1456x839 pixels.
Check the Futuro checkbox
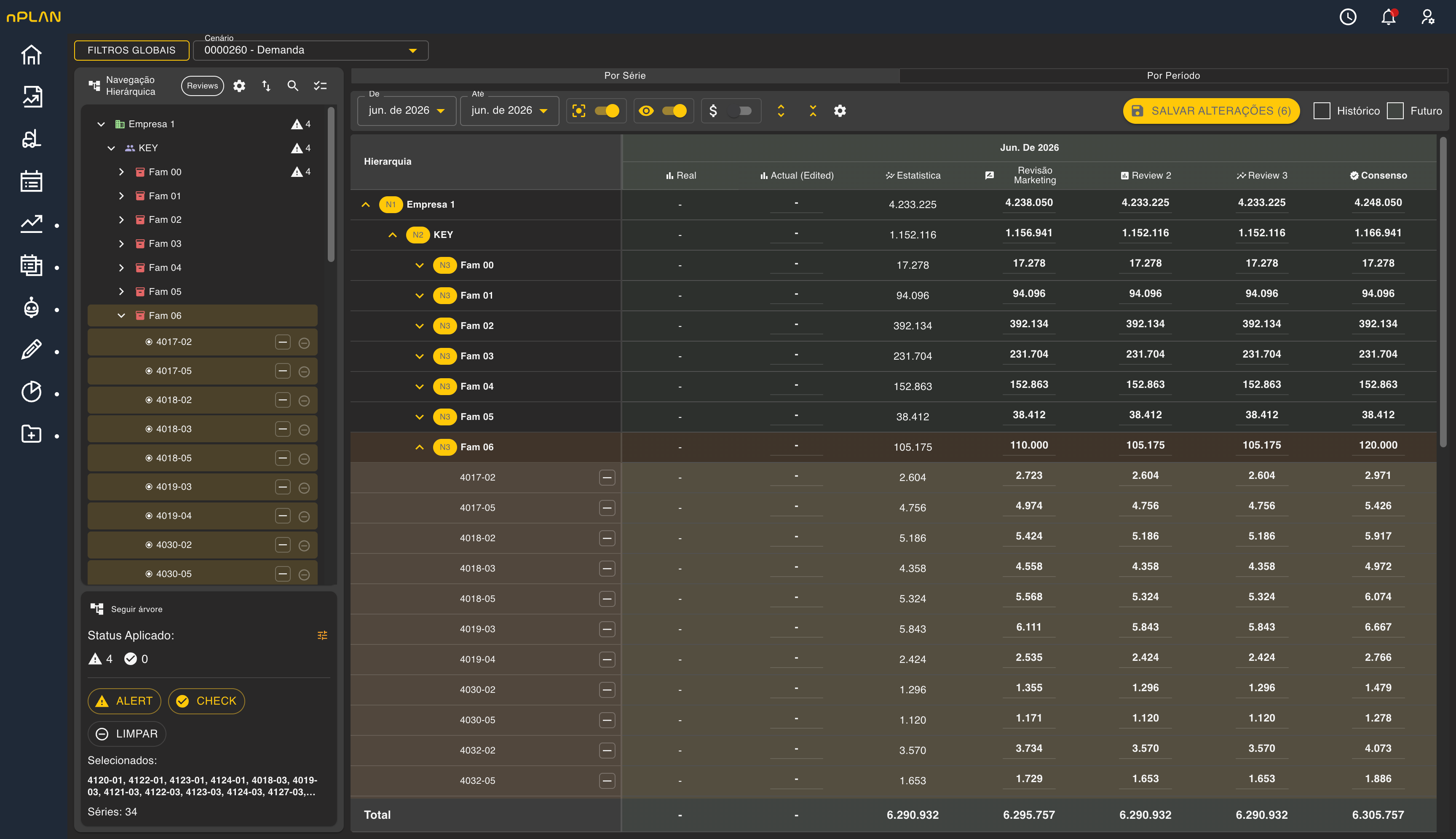(1394, 111)
